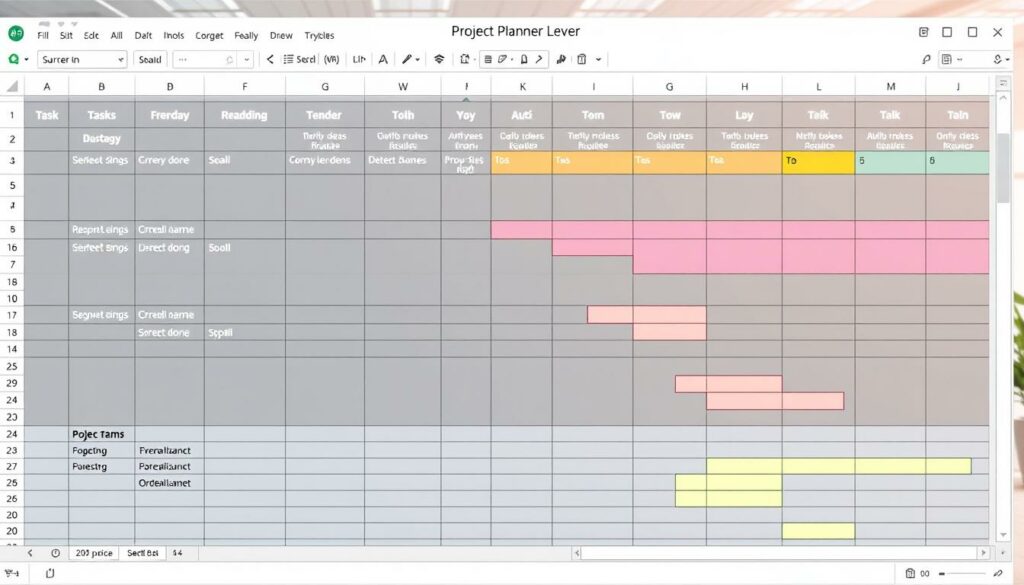Image resolution: width=1024 pixels, height=585 pixels.
Task: Select the pen highlighter tool icon
Action: point(406,59)
